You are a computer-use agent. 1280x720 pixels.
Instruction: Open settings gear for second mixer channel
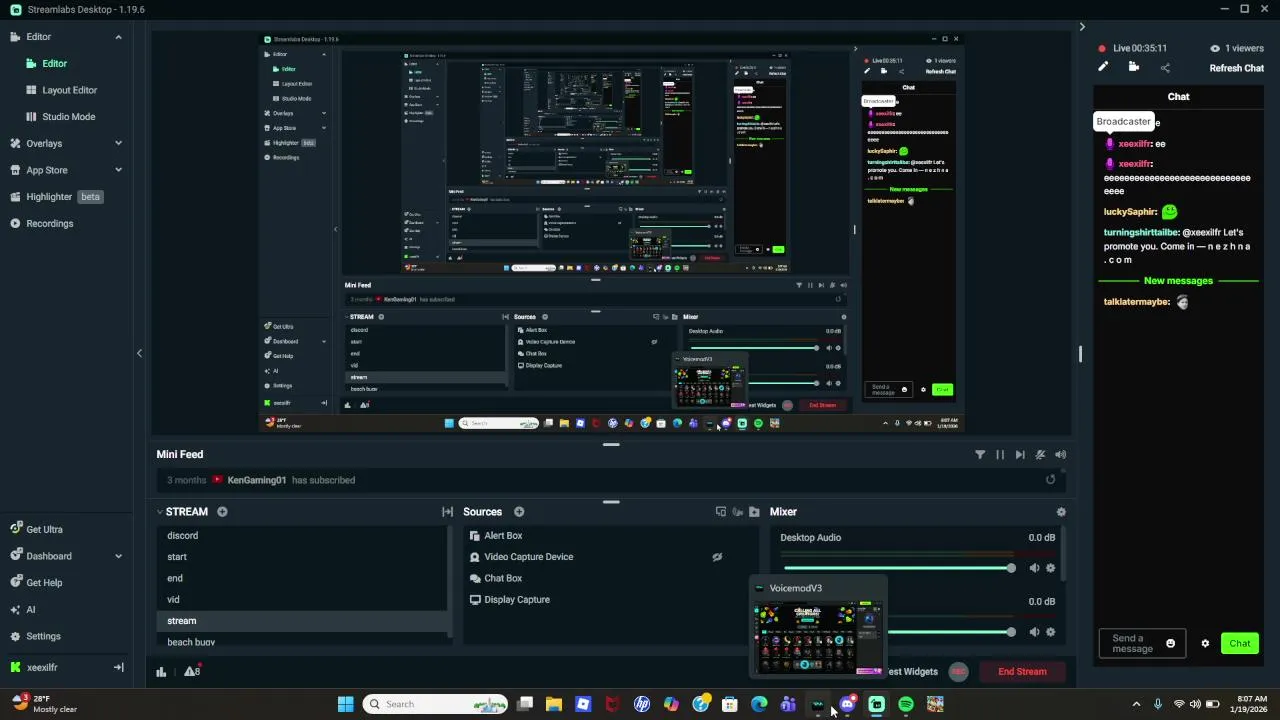1050,632
